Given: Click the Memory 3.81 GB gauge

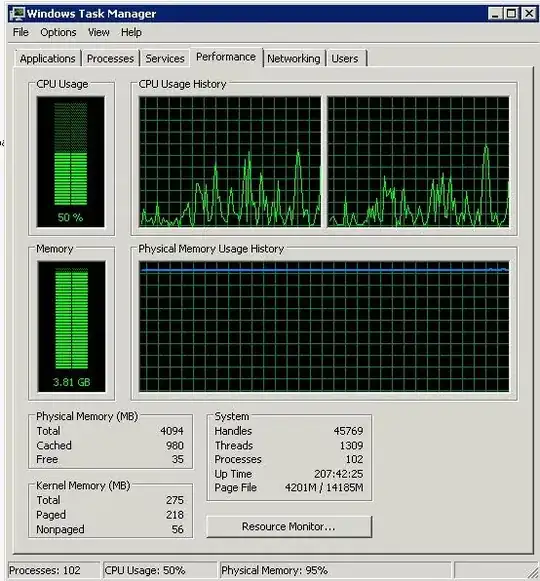Looking at the screenshot, I should click(72, 326).
